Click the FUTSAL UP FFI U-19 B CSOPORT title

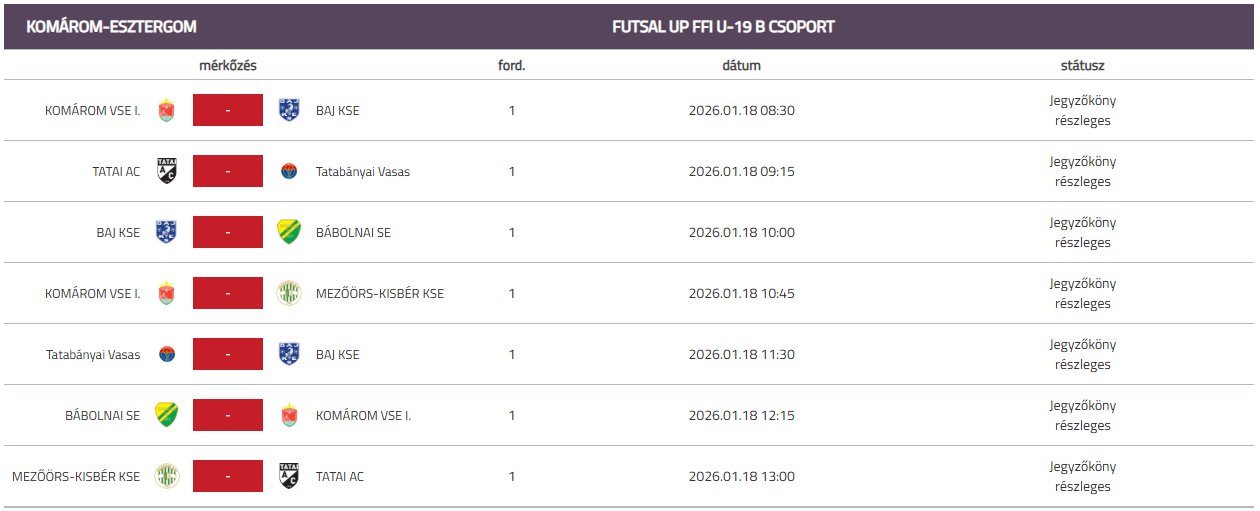tap(723, 27)
